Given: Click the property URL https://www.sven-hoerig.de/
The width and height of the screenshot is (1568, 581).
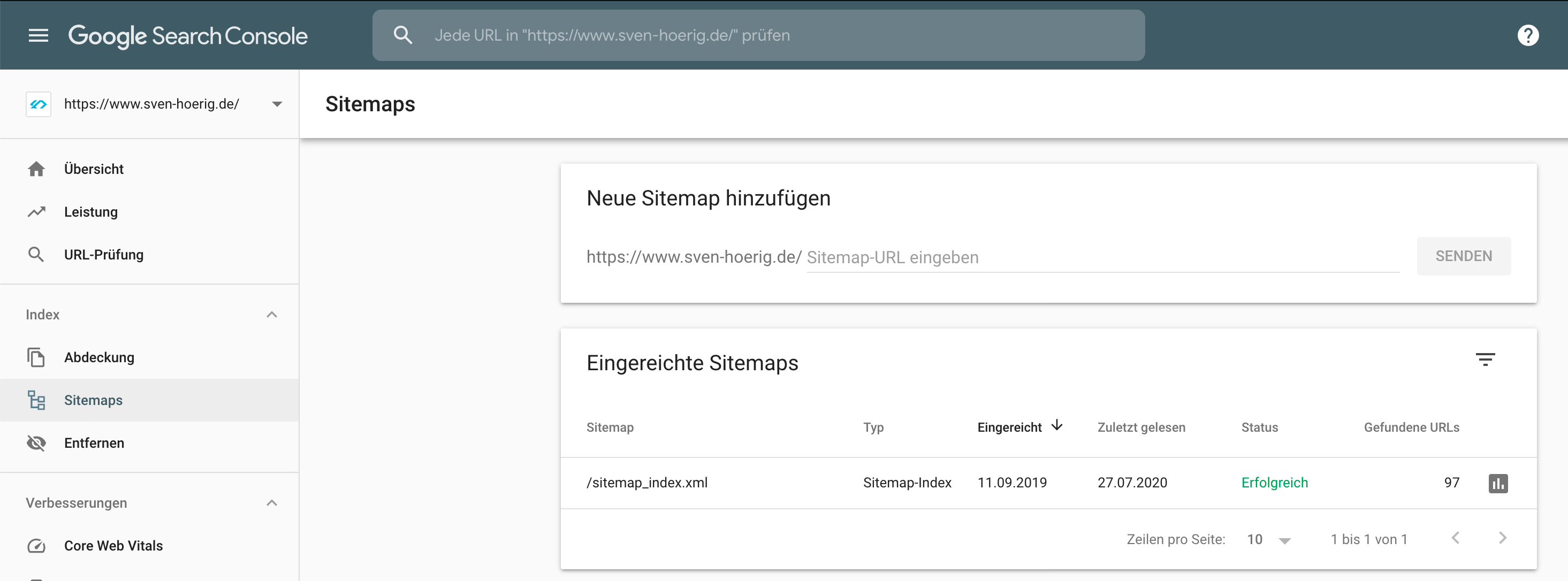Looking at the screenshot, I should [151, 104].
